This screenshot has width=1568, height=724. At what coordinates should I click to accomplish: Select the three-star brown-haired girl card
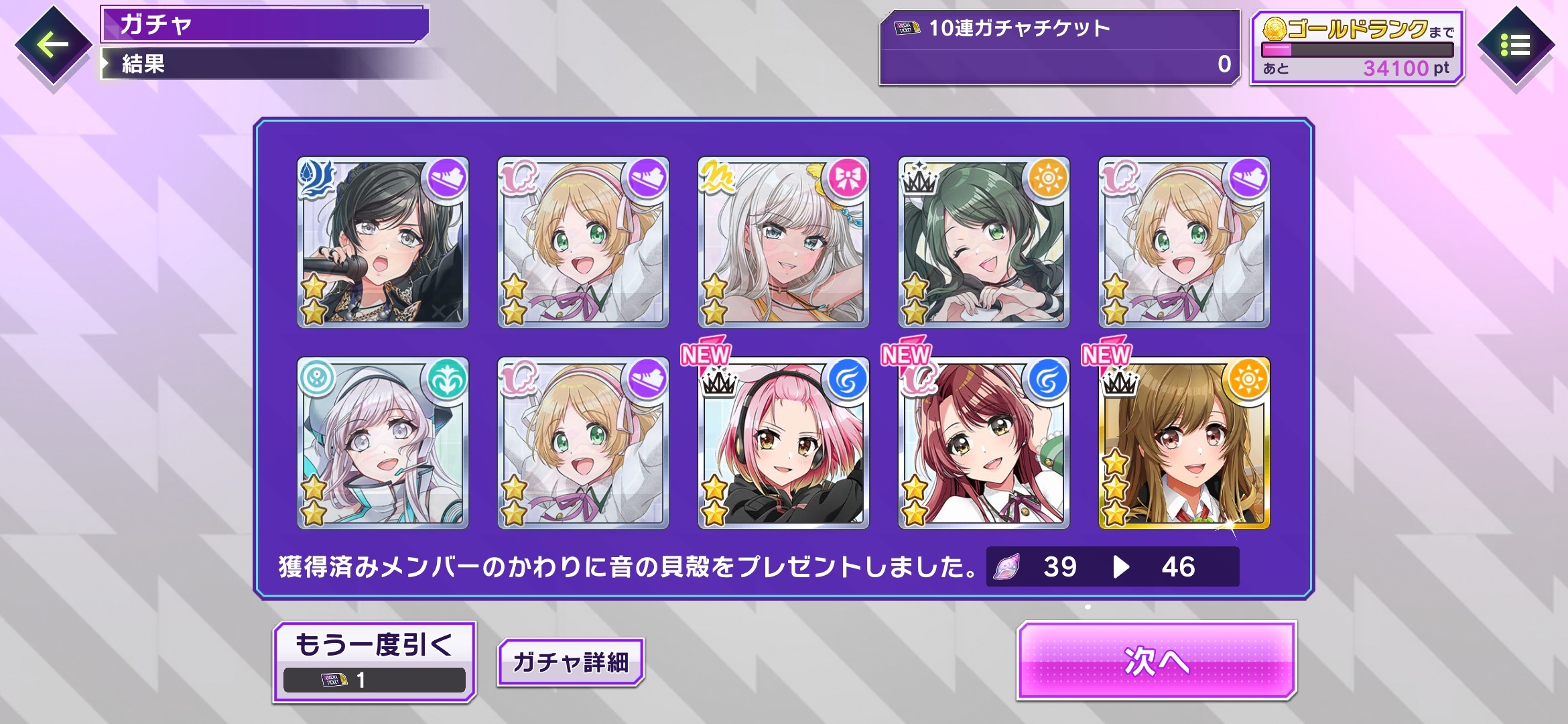1184,443
